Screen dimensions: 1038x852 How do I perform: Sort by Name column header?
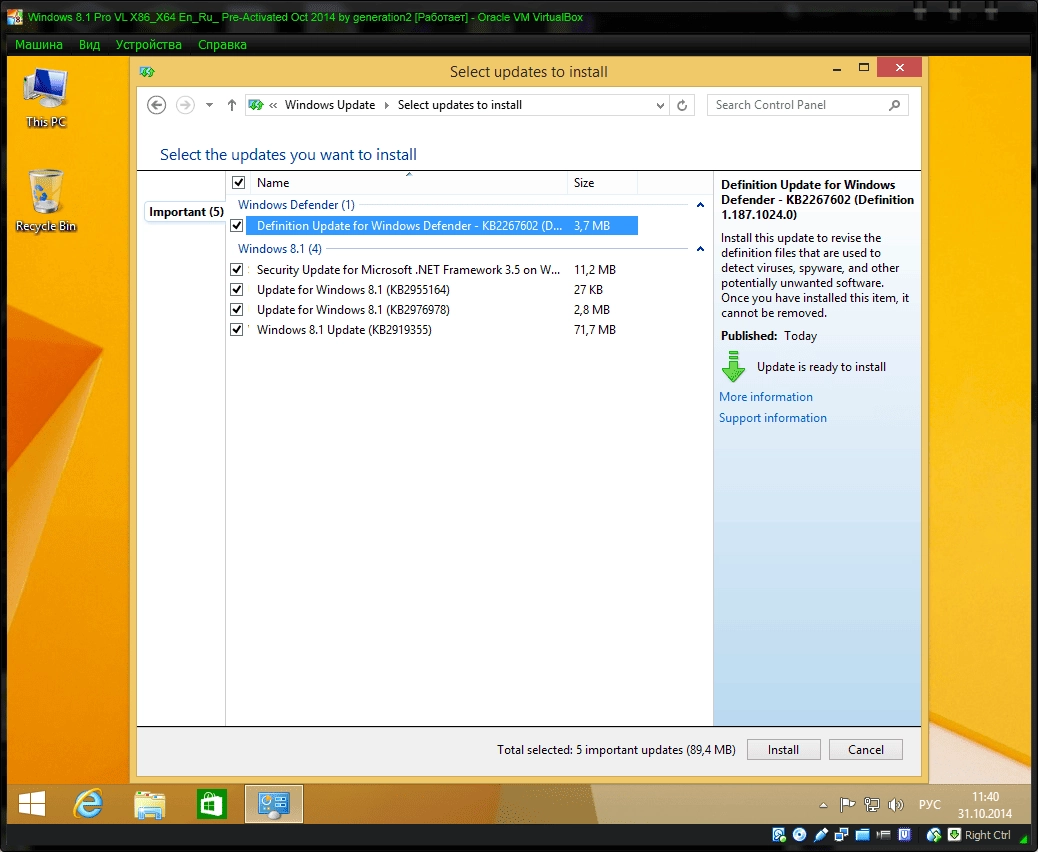click(408, 183)
